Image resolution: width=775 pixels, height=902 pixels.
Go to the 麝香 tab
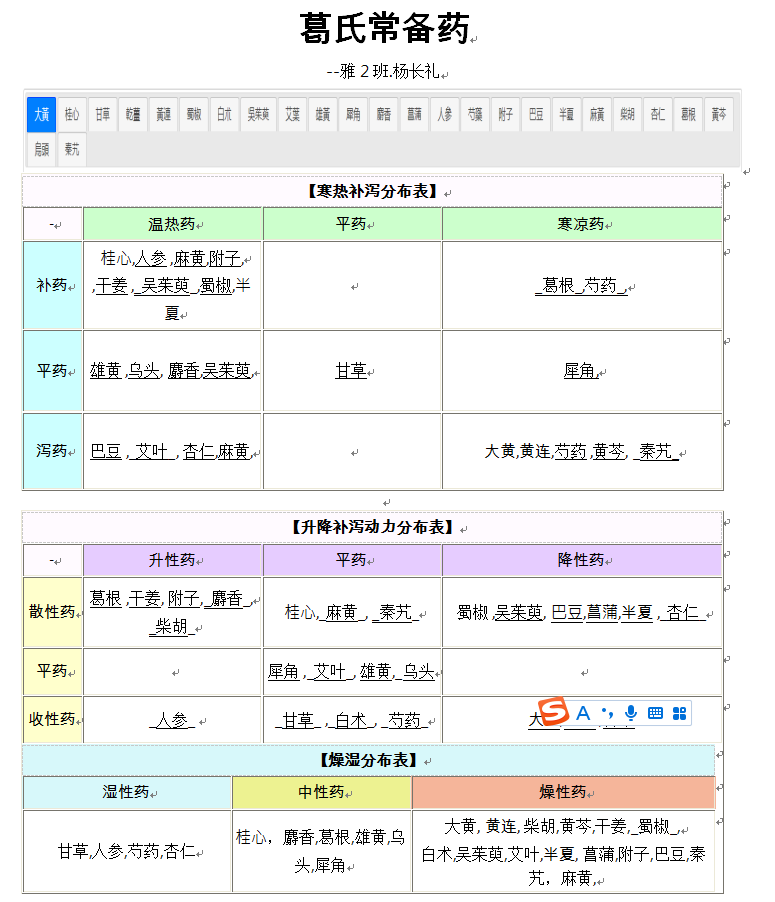(x=384, y=114)
